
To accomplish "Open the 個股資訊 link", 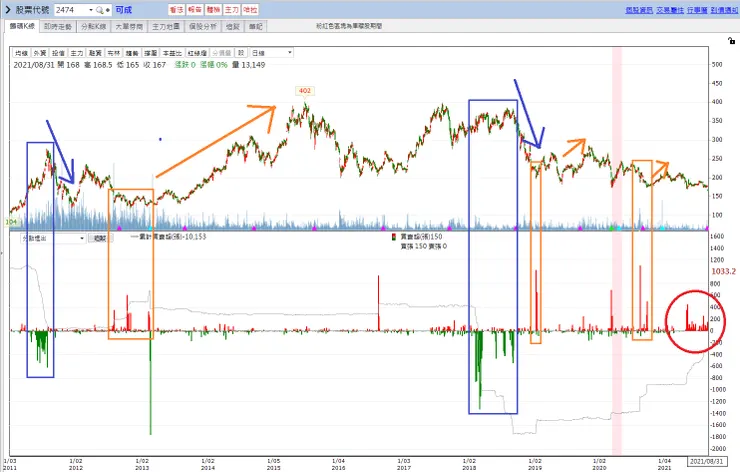I will 639,10.
